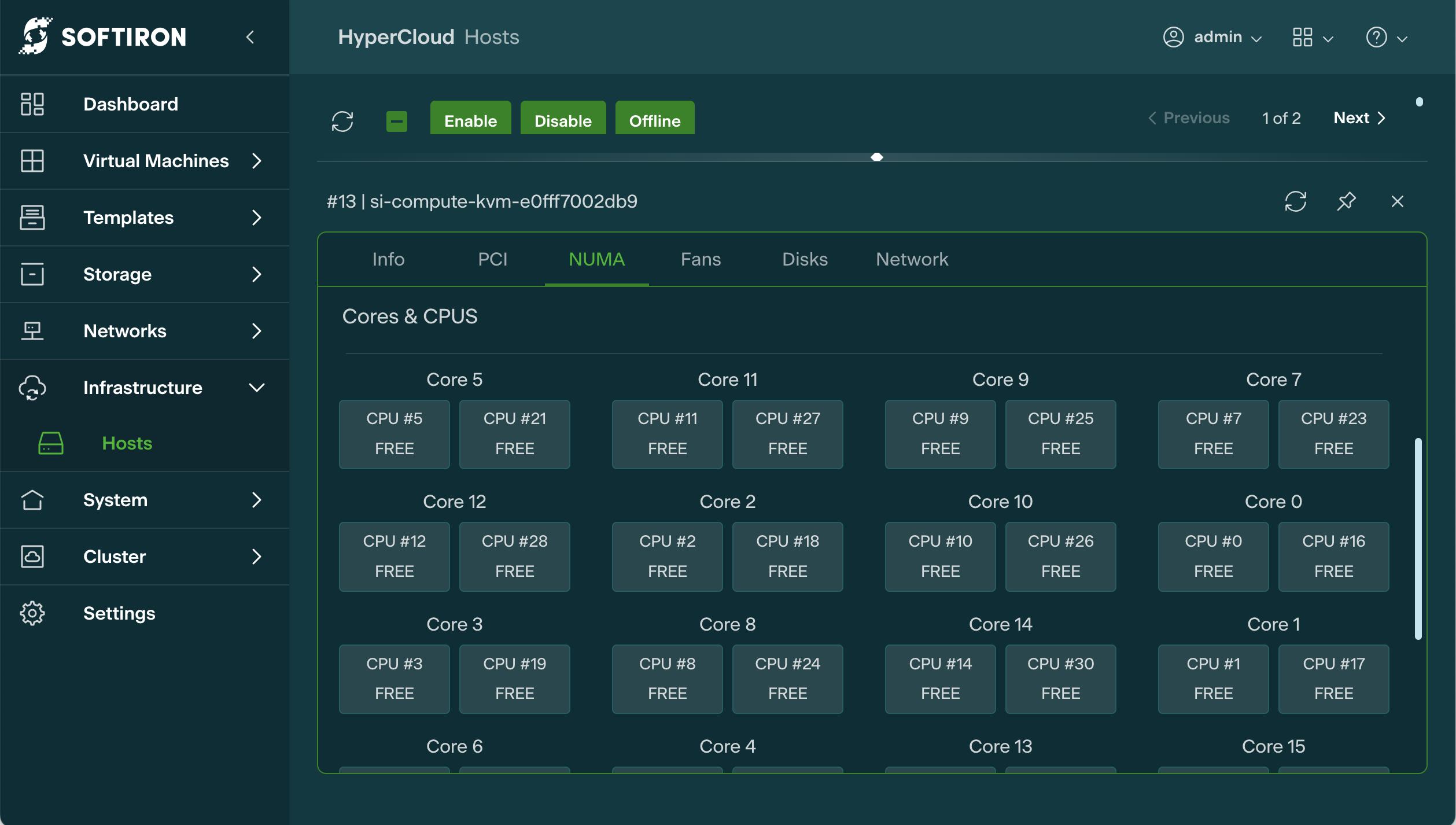Toggle the green select-all checkbox

tap(396, 121)
